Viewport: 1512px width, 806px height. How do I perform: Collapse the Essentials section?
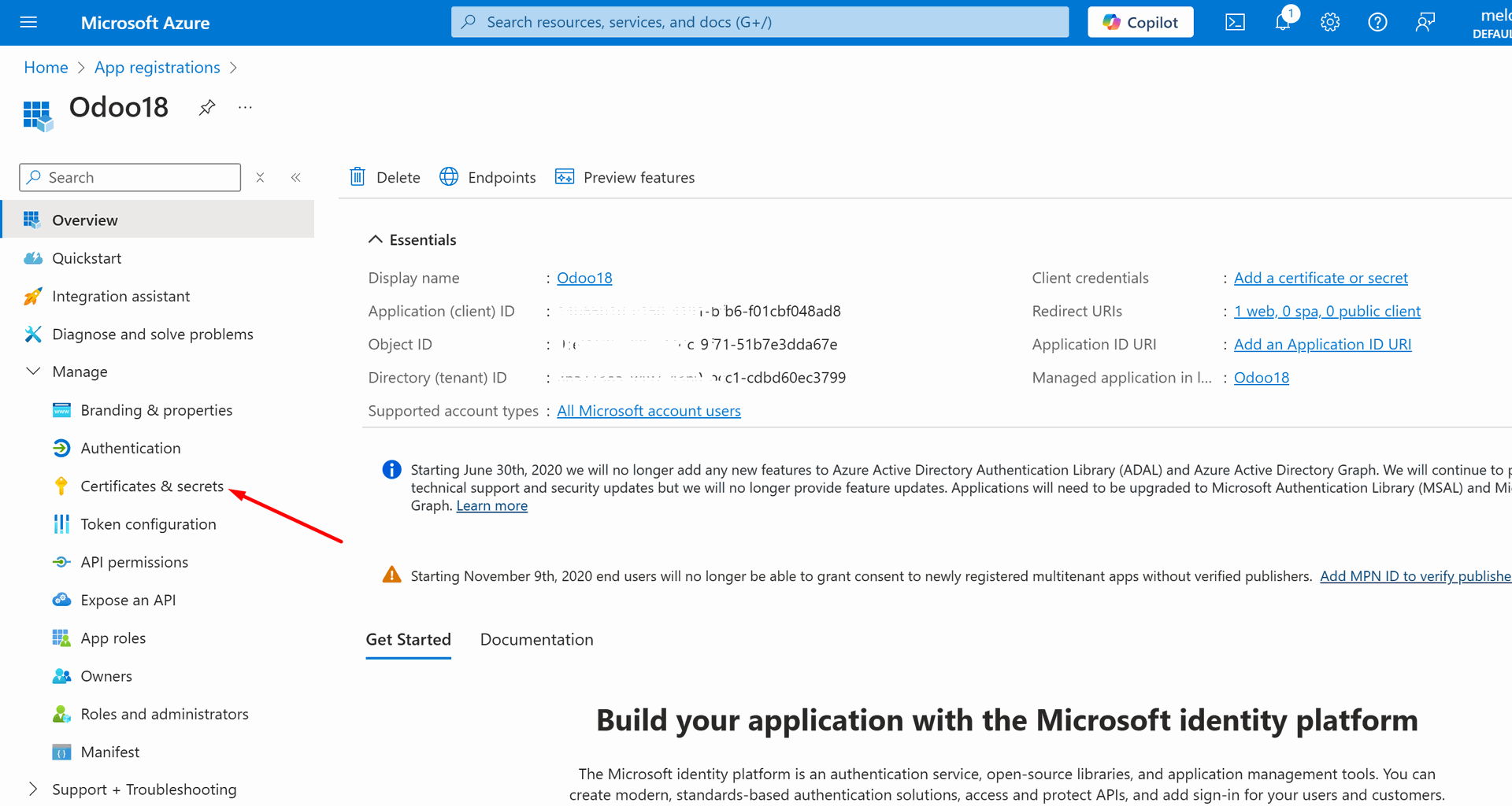[376, 239]
